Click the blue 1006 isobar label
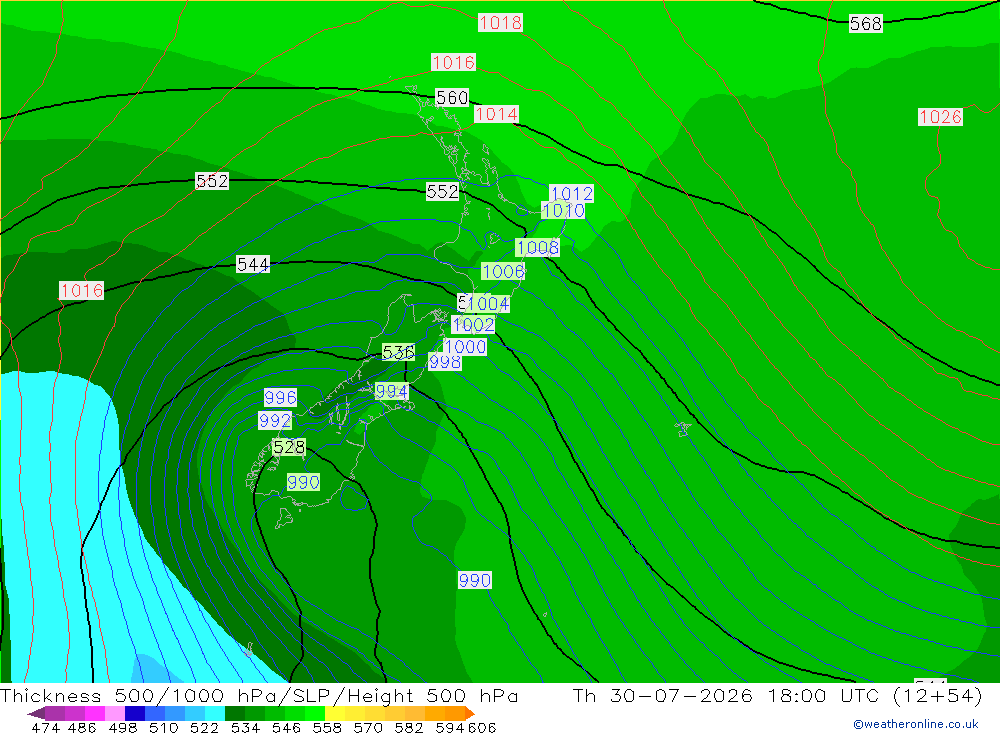Viewport: 1000px width, 733px height. 503,272
